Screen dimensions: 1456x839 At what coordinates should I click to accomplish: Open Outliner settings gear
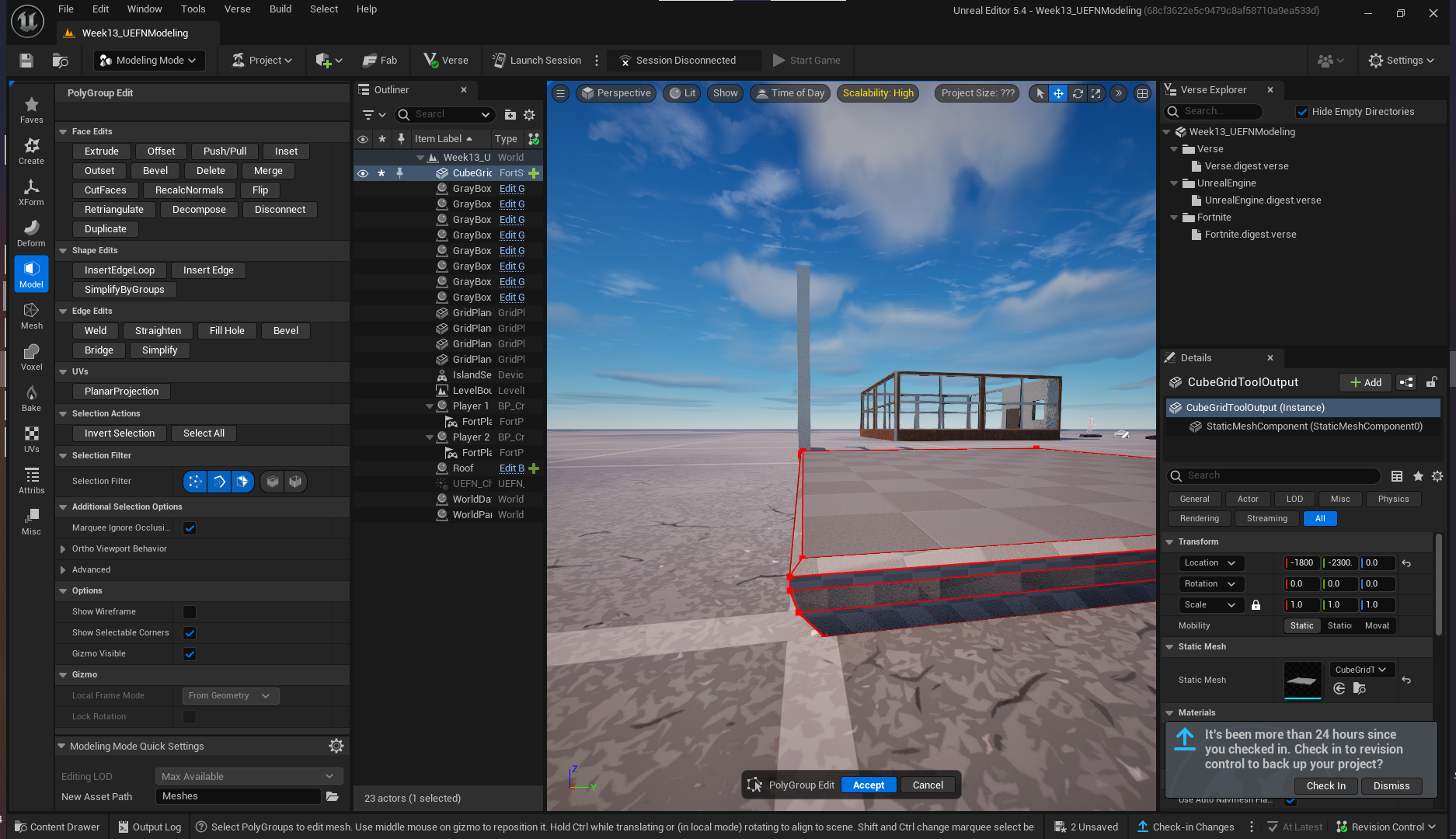click(529, 115)
